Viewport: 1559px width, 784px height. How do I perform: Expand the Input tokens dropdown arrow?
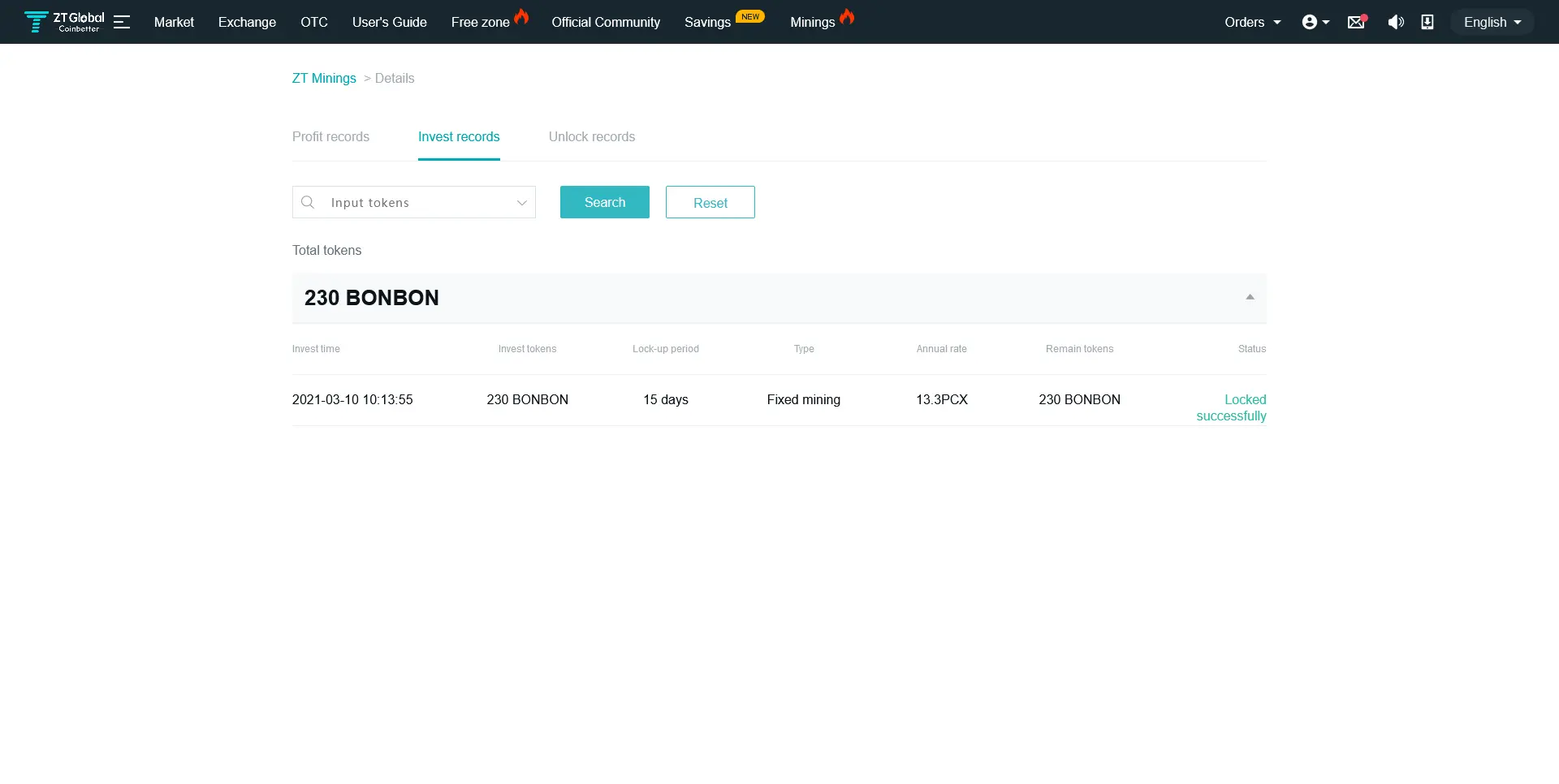522,203
